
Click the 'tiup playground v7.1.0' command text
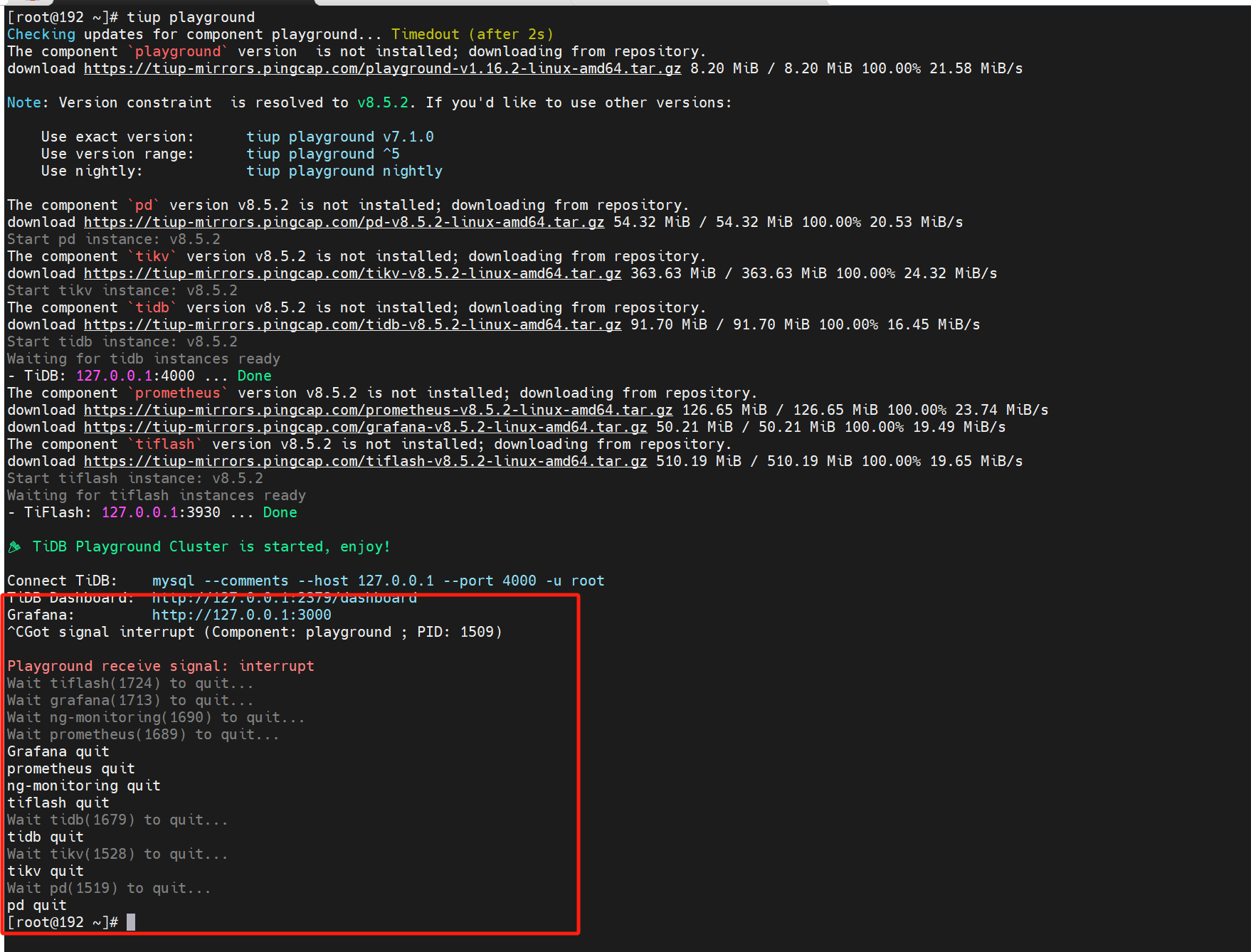coord(340,137)
